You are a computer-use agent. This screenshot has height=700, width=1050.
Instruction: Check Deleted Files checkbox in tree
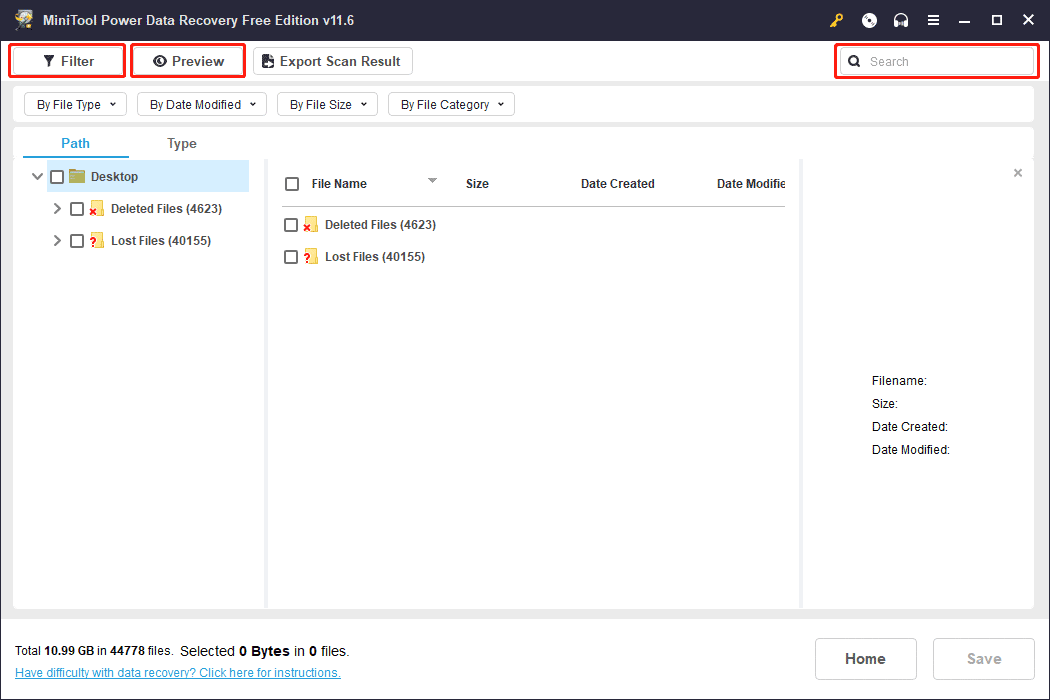(77, 209)
